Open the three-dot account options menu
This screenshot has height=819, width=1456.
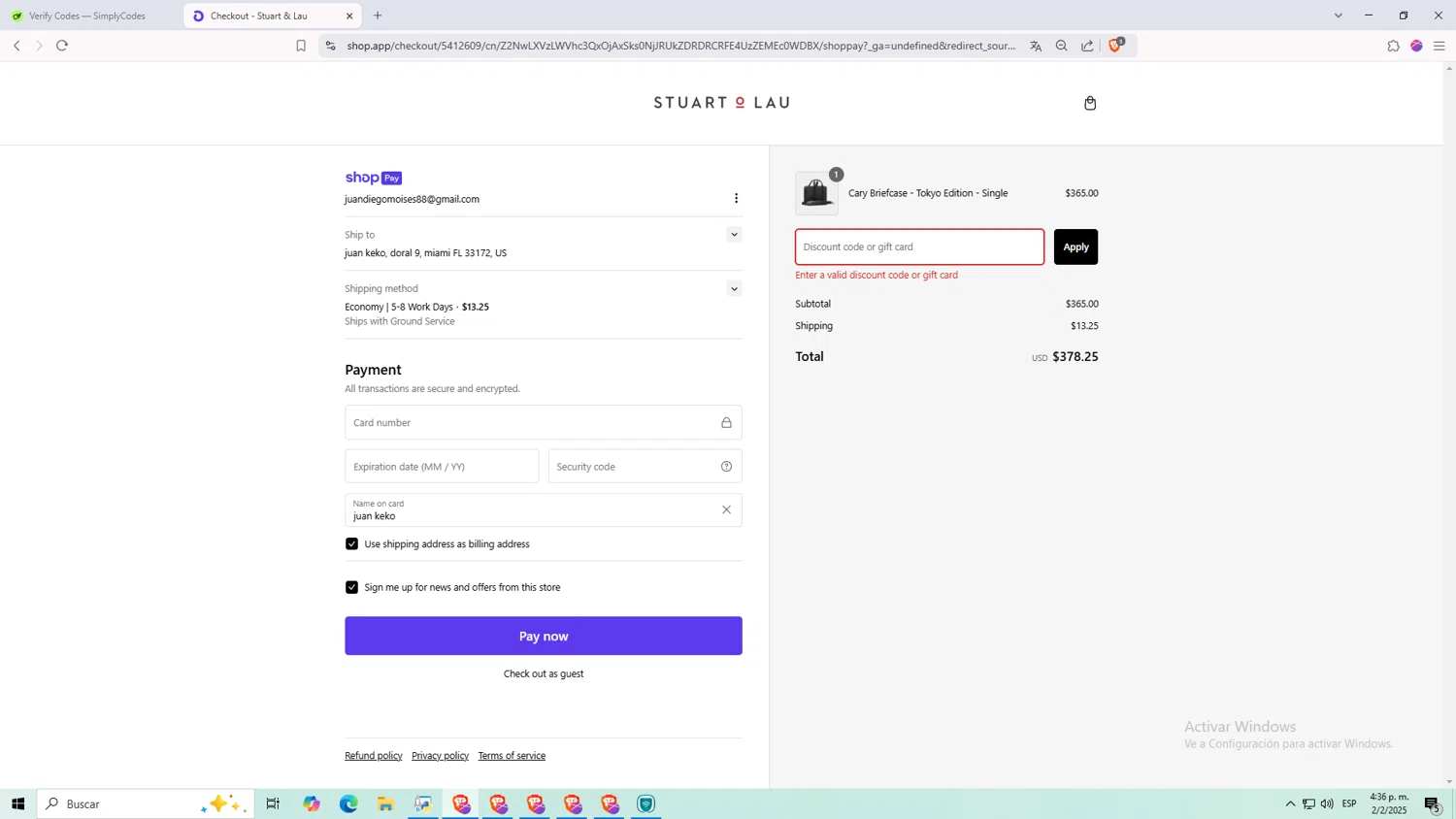click(736, 198)
